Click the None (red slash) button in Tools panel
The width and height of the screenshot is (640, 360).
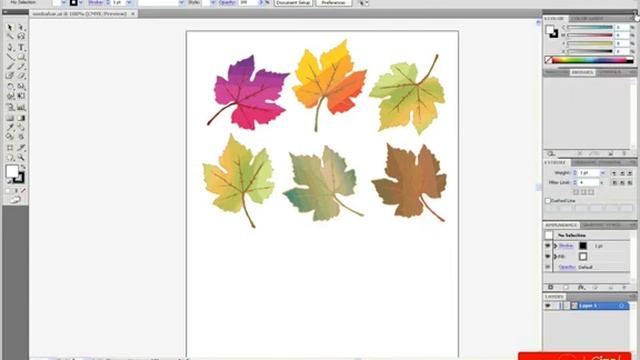tap(23, 191)
